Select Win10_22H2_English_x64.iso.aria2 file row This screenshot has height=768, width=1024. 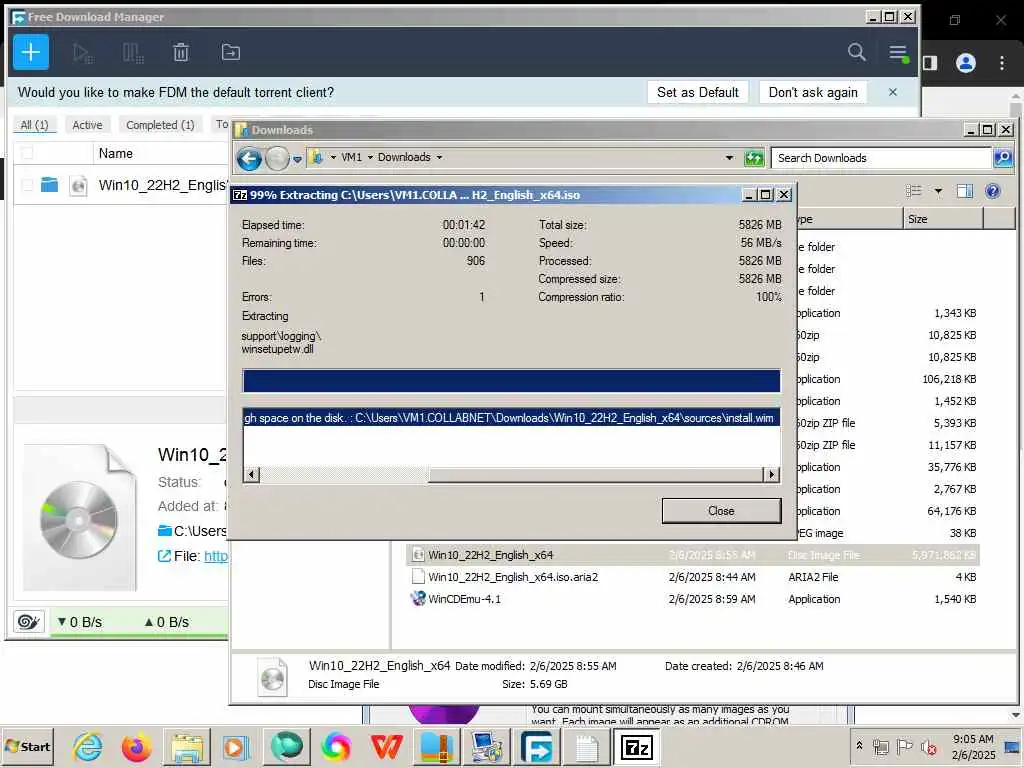[692, 577]
